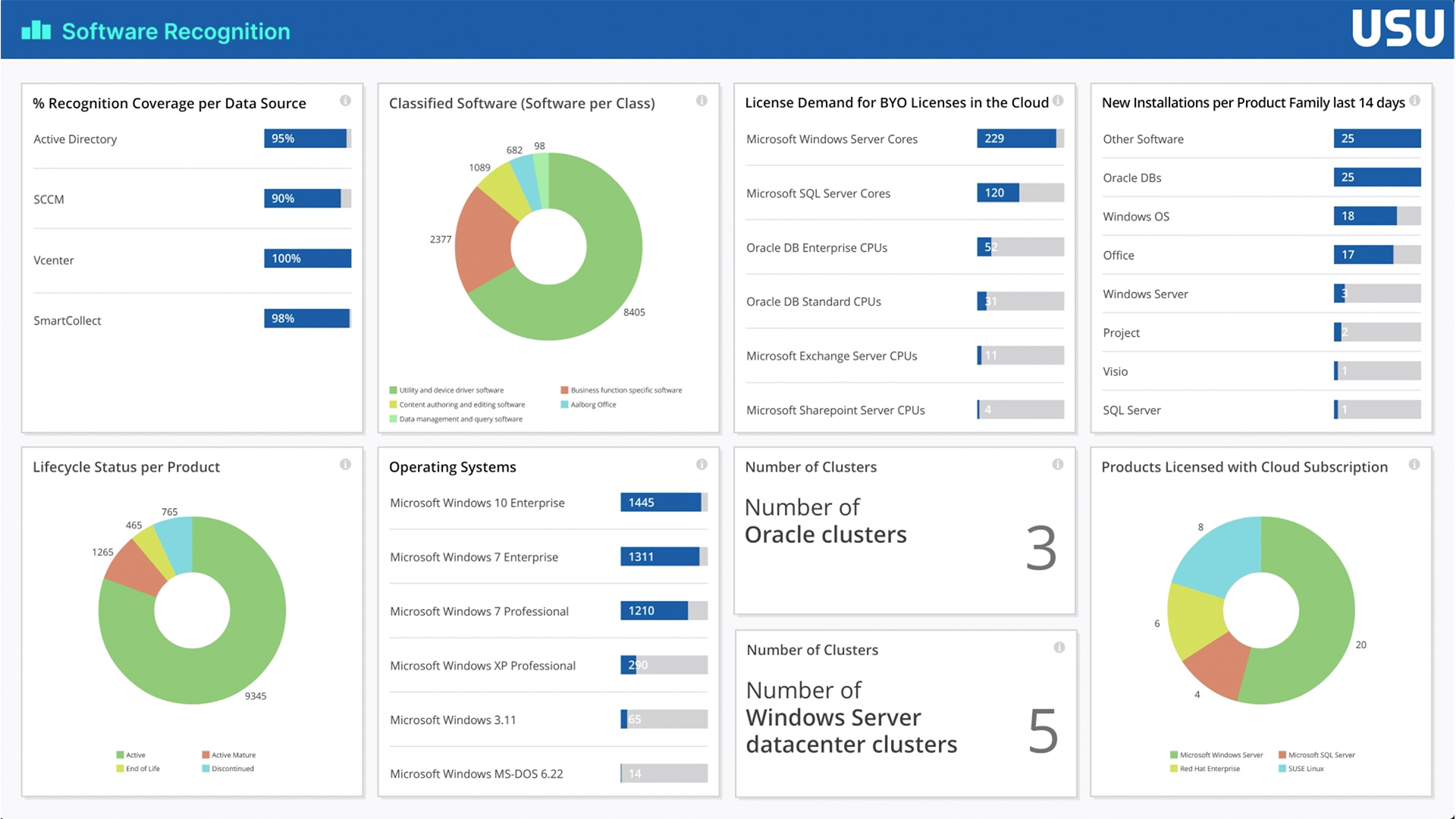The width and height of the screenshot is (1456, 819).
Task: Toggle Microsoft Windows Server legend swatch
Action: 1174,755
